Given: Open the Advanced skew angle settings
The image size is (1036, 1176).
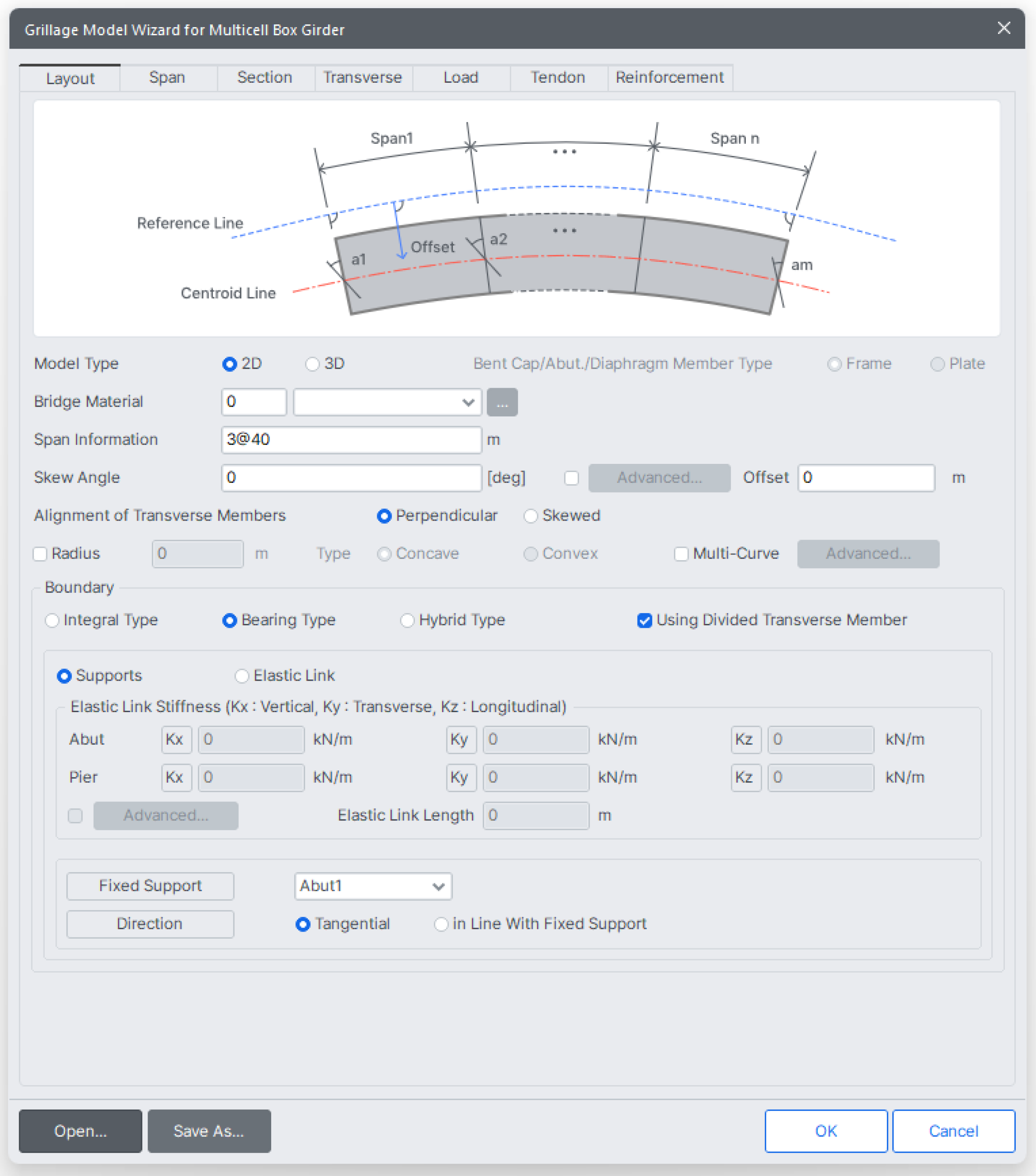Looking at the screenshot, I should pos(659,477).
